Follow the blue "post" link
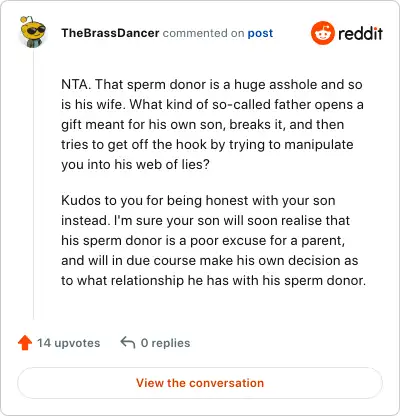This screenshot has height=416, width=400. click(260, 33)
